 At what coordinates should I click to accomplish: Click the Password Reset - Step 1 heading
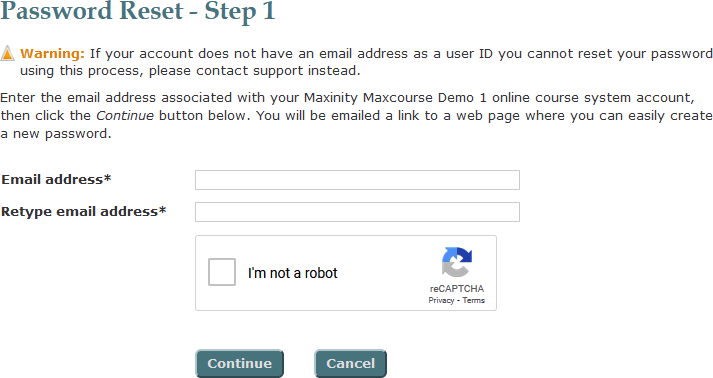[138, 11]
